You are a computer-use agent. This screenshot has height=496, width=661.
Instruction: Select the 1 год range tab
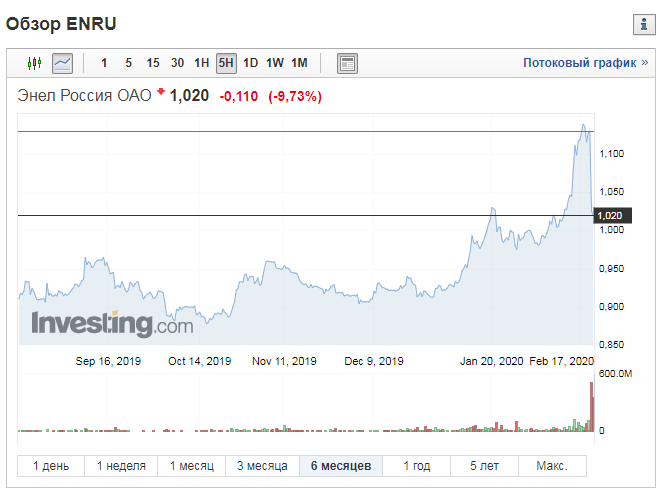pos(416,466)
